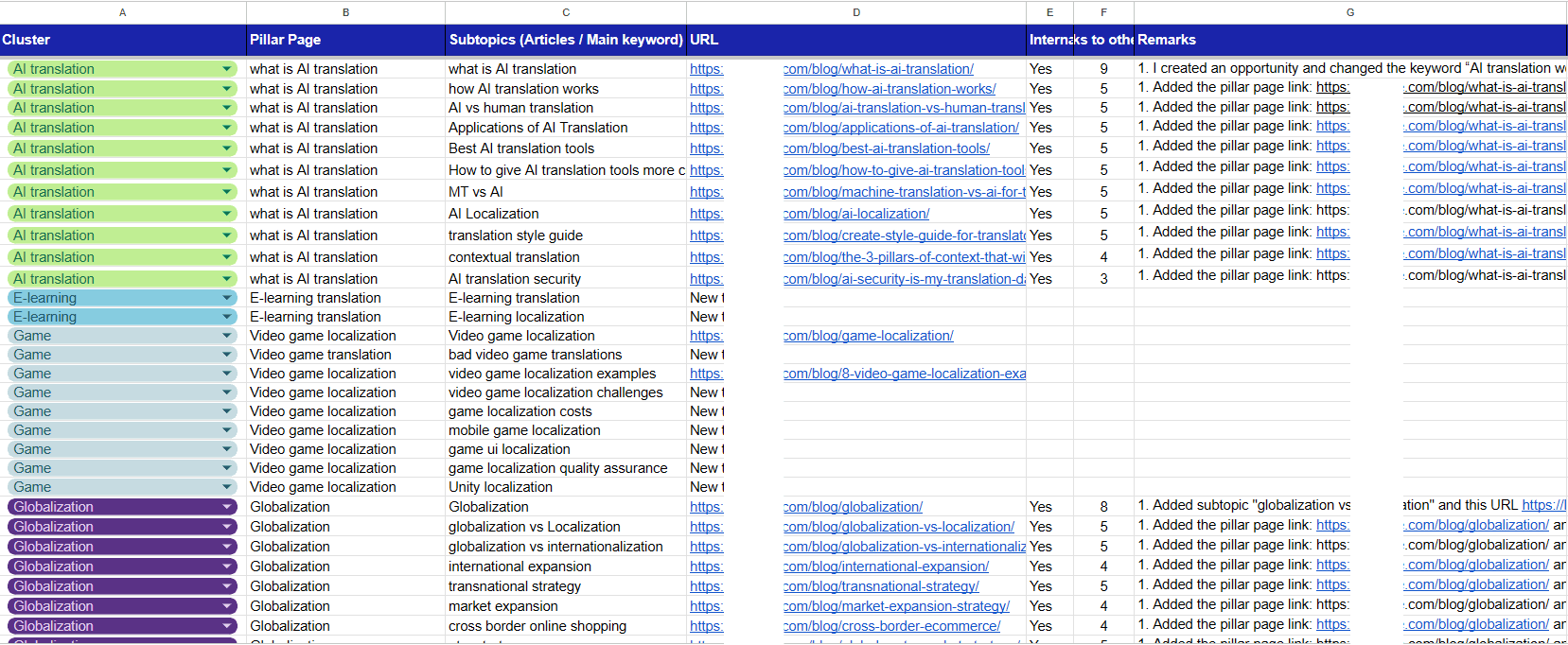The image size is (1568, 645).
Task: Click the 'Cluster' header cell
Action: [x=123, y=40]
